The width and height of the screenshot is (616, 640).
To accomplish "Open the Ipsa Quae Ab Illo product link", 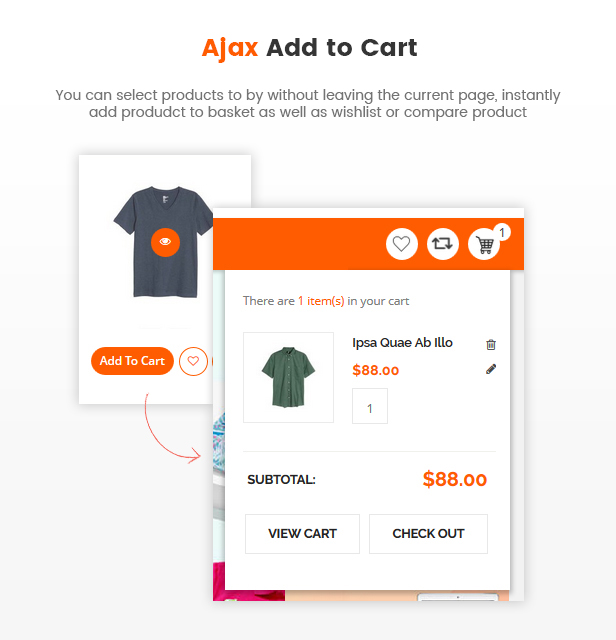I will (x=402, y=343).
